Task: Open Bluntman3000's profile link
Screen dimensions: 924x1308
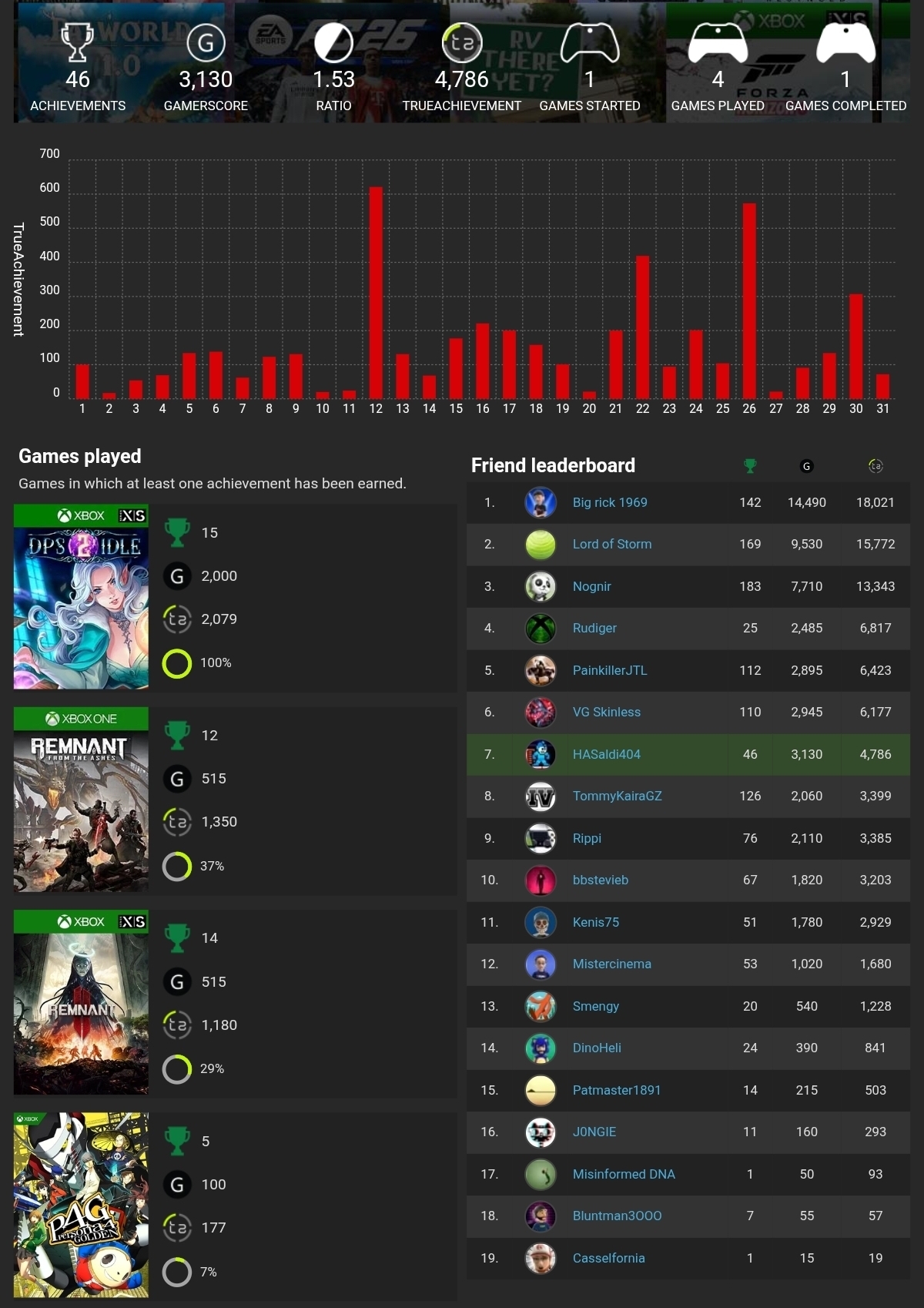Action: coord(618,1216)
